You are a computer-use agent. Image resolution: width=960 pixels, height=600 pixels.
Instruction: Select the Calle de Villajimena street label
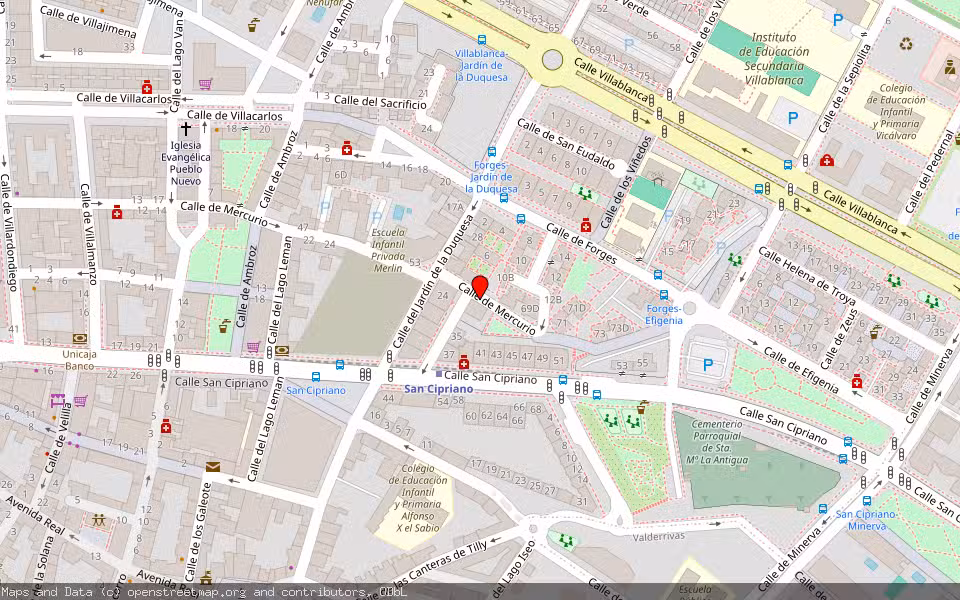coord(88,21)
